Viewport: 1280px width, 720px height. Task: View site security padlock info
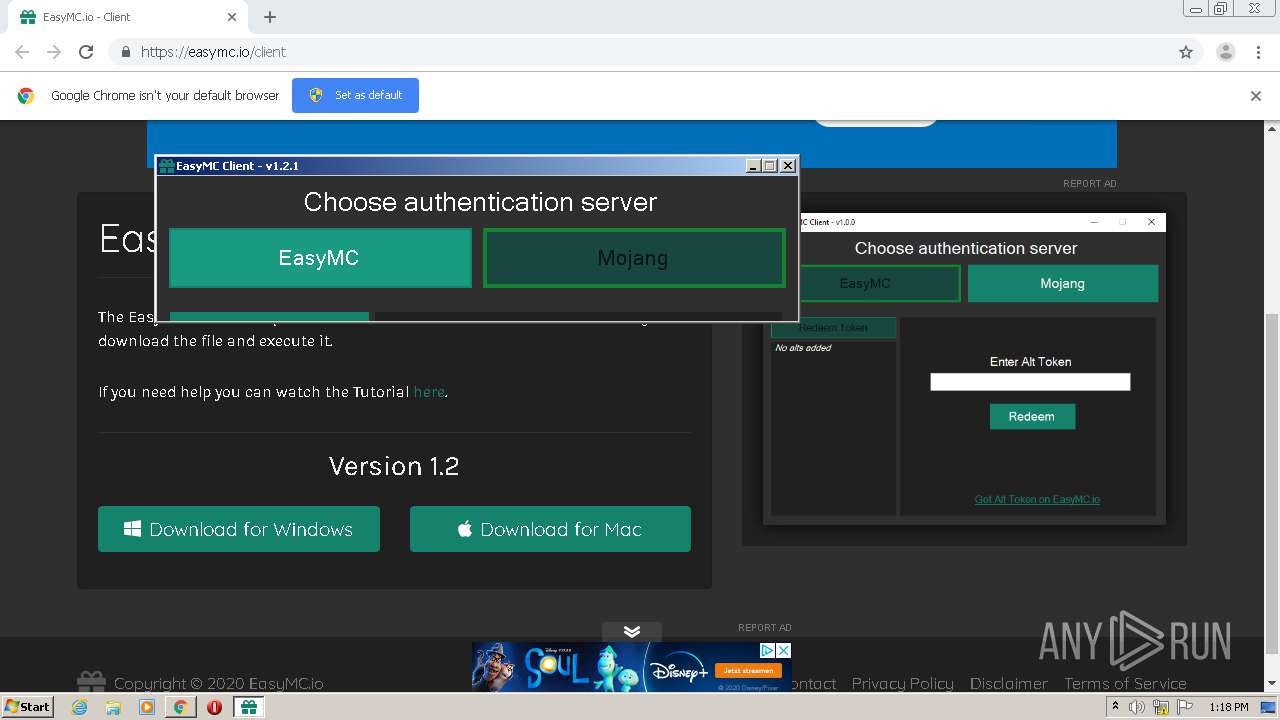tap(125, 52)
